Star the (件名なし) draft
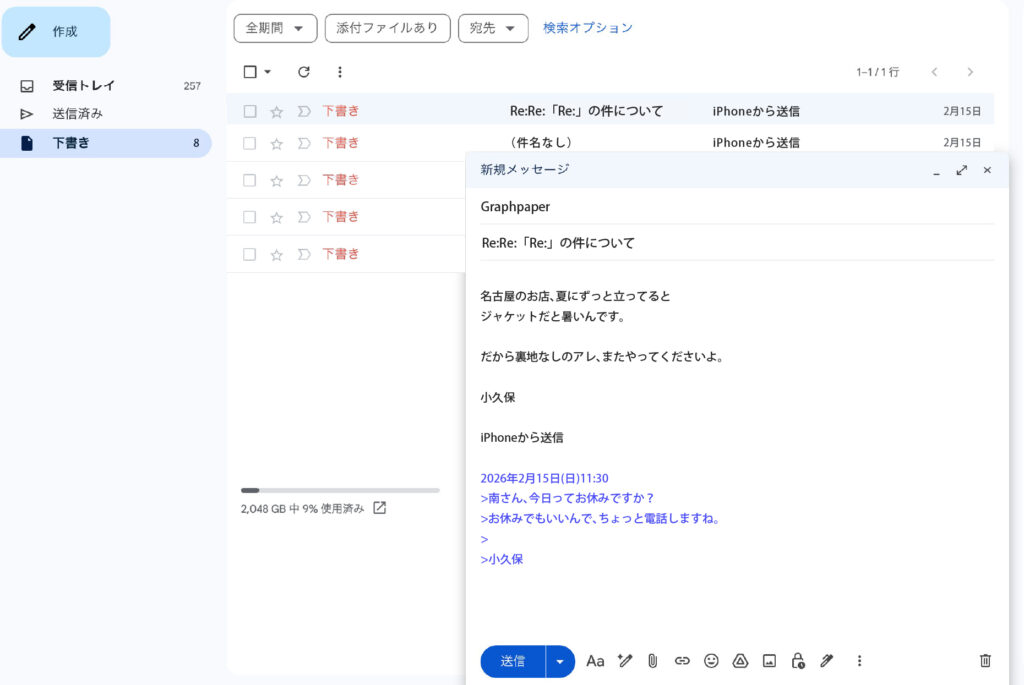The width and height of the screenshot is (1024, 685). [x=276, y=144]
